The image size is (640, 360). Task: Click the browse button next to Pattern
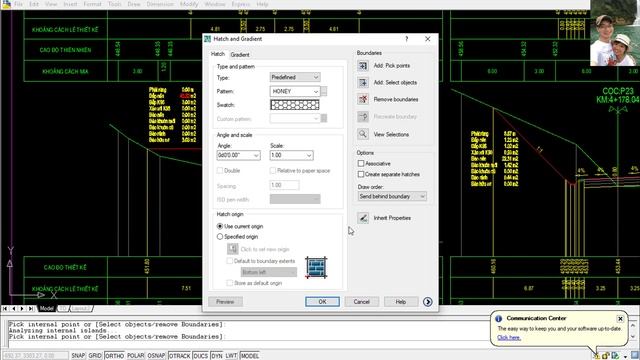(324, 91)
